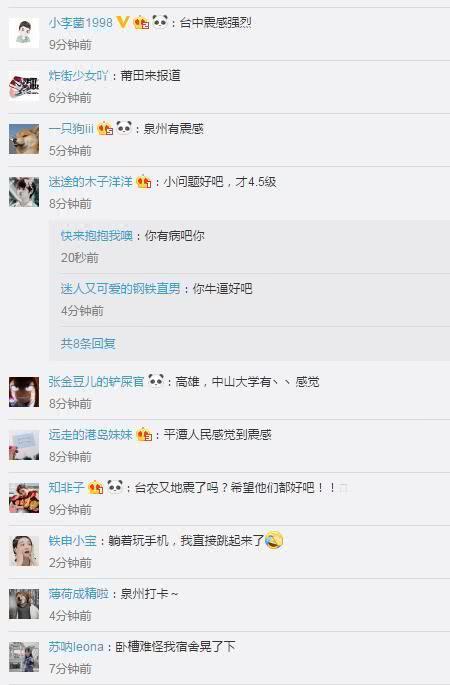450x685 pixels.
Task: Click the laughing-crying emoji in 铁申小宝's comment
Action: click(x=274, y=540)
